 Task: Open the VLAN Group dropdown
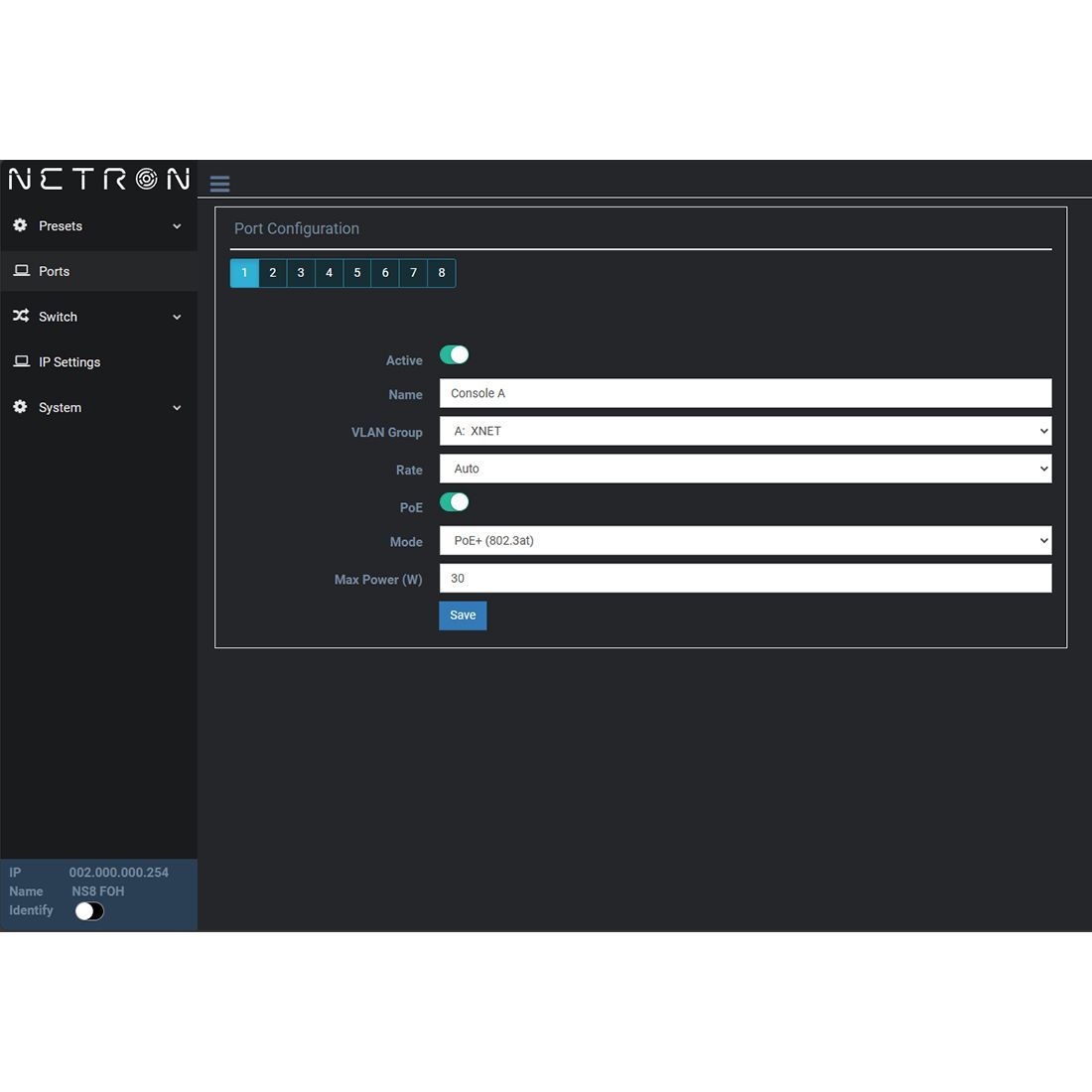745,431
